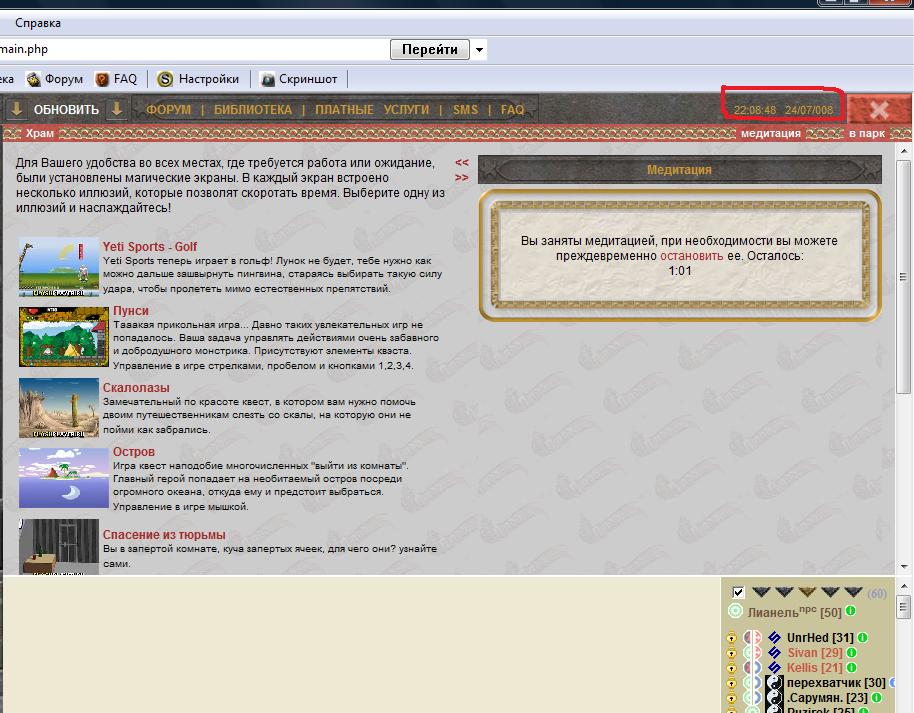Open FAQ in the game top menu
Image resolution: width=914 pixels, height=713 pixels.
[512, 110]
